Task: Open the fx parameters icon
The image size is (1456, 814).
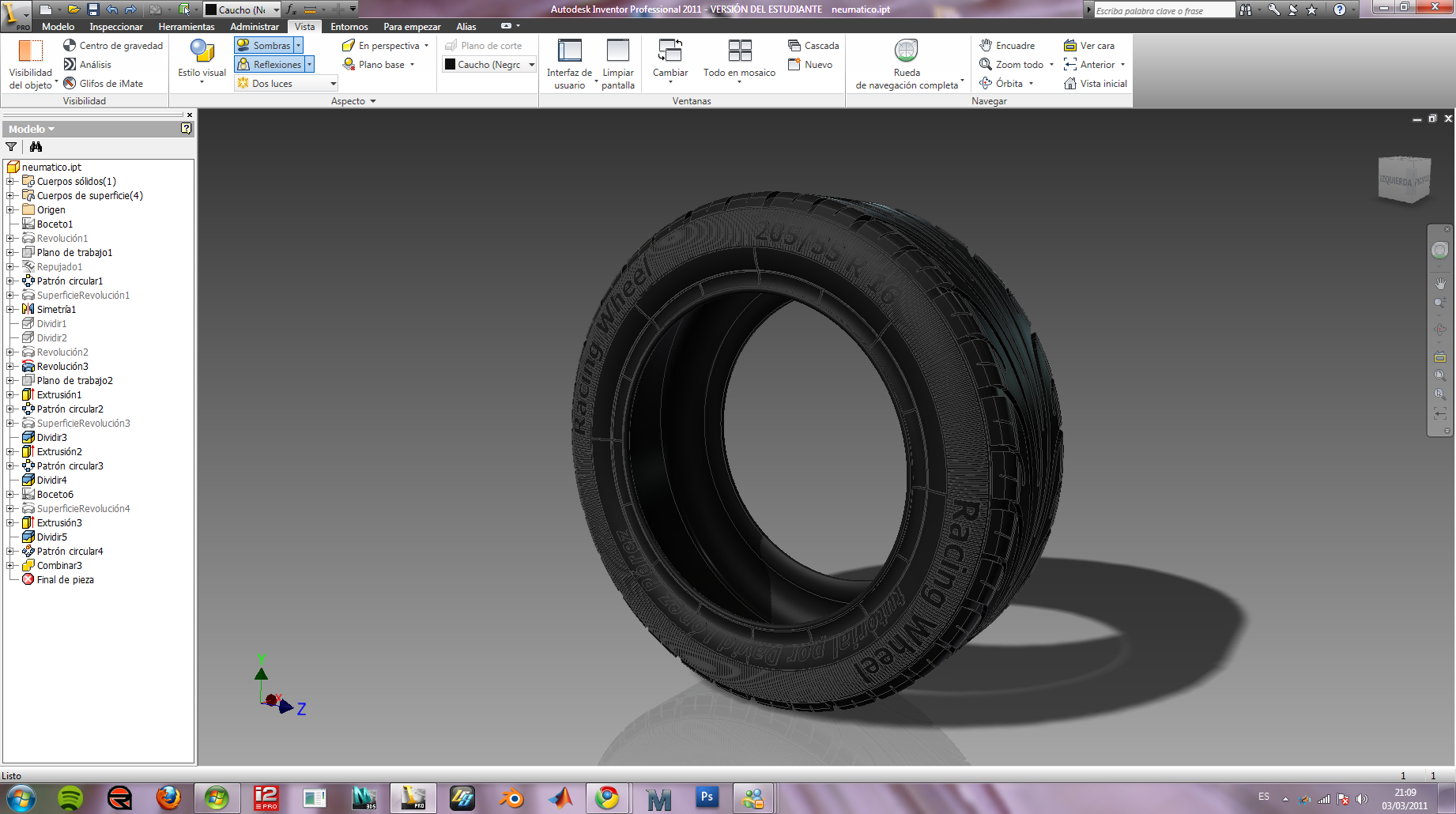Action: tap(291, 9)
